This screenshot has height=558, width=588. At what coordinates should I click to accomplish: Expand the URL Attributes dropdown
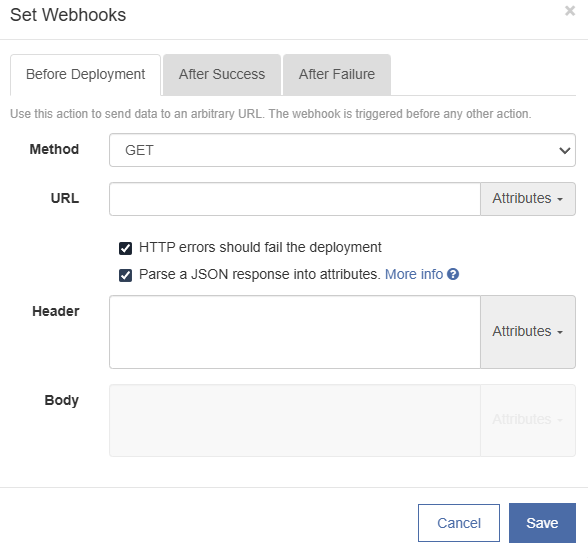(x=528, y=199)
